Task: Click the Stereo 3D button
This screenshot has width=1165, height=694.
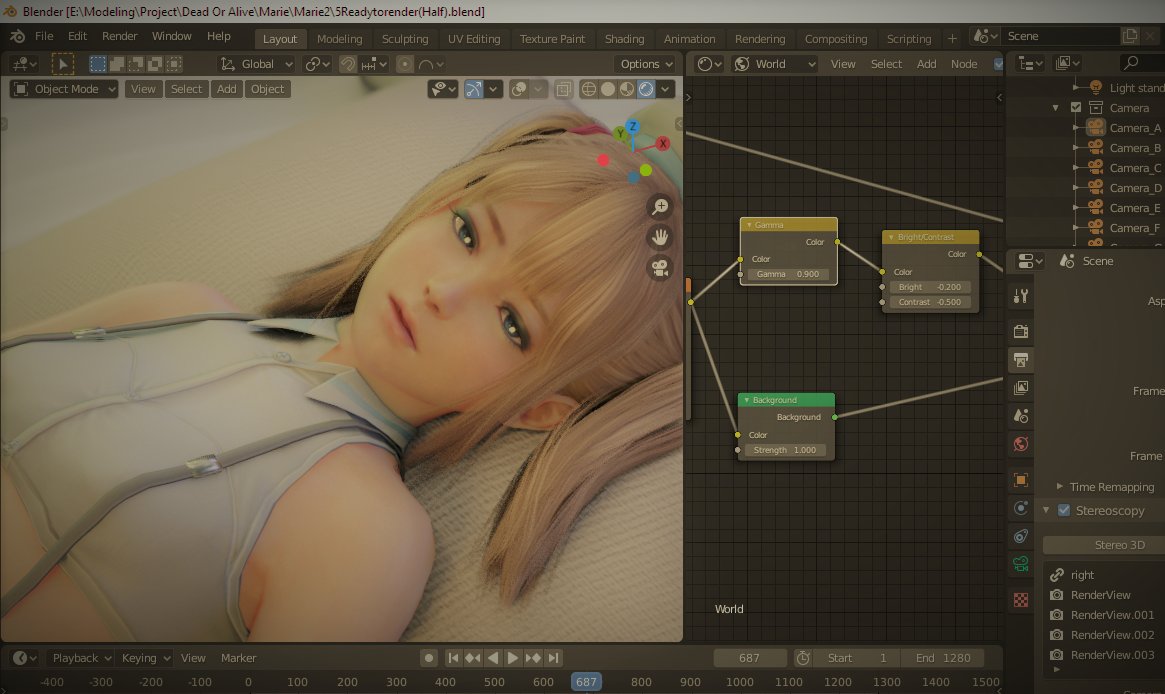Action: click(1103, 545)
